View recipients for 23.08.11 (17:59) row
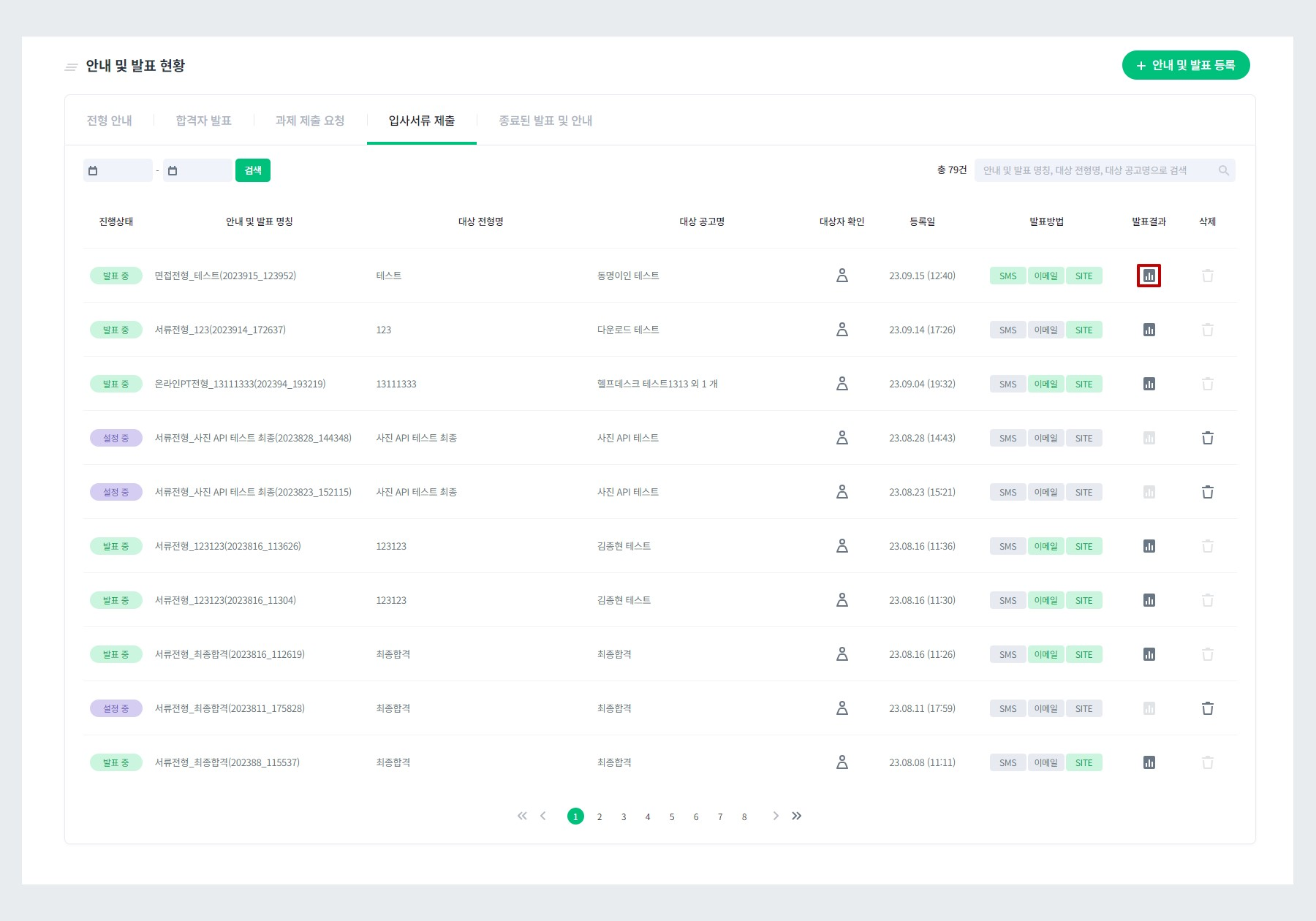Image resolution: width=1316 pixels, height=921 pixels. [x=842, y=708]
